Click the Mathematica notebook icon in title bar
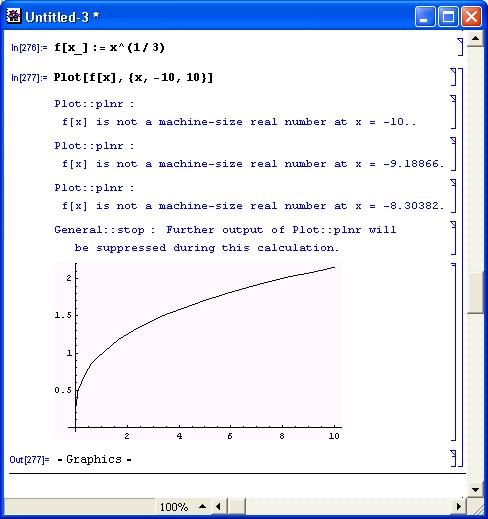This screenshot has width=488, height=519. (x=13, y=16)
